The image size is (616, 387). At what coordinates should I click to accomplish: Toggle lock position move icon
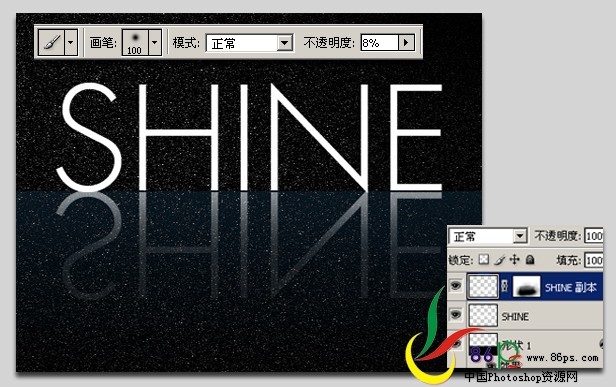click(x=514, y=260)
